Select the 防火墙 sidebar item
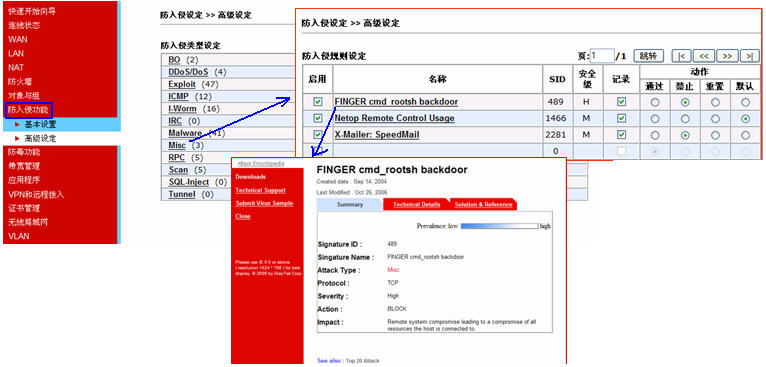Screen dimensions: 766x367 pos(20,82)
